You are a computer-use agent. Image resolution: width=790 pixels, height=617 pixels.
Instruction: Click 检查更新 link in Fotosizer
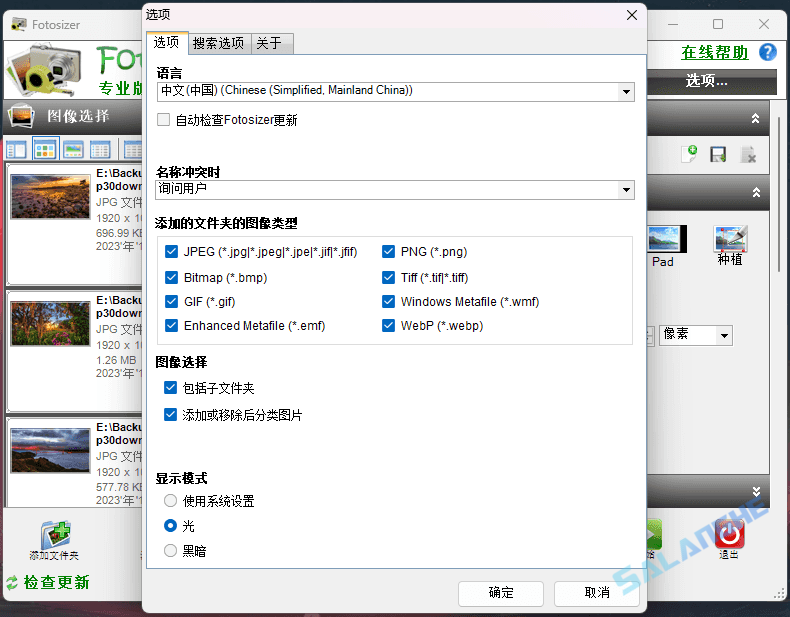pos(56,582)
